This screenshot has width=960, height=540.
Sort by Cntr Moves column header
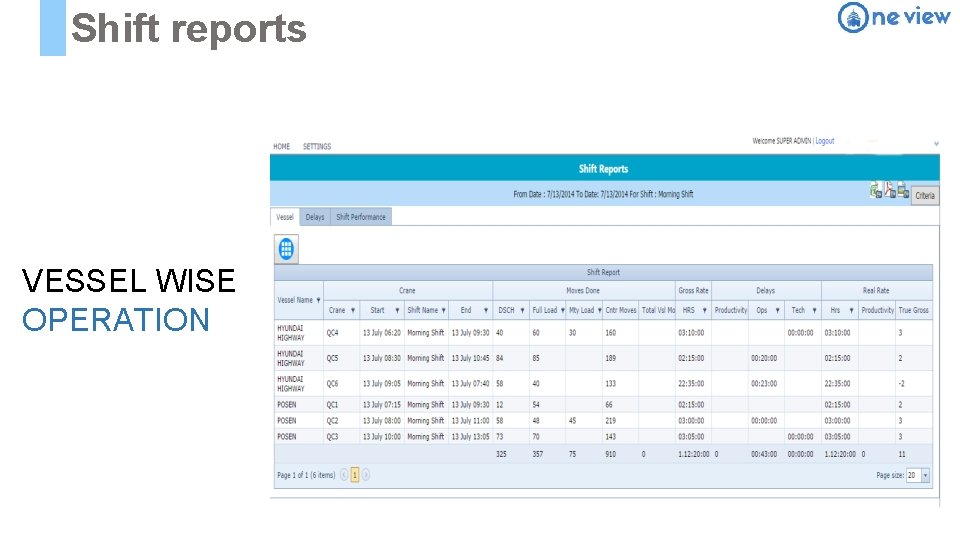pyautogui.click(x=620, y=310)
